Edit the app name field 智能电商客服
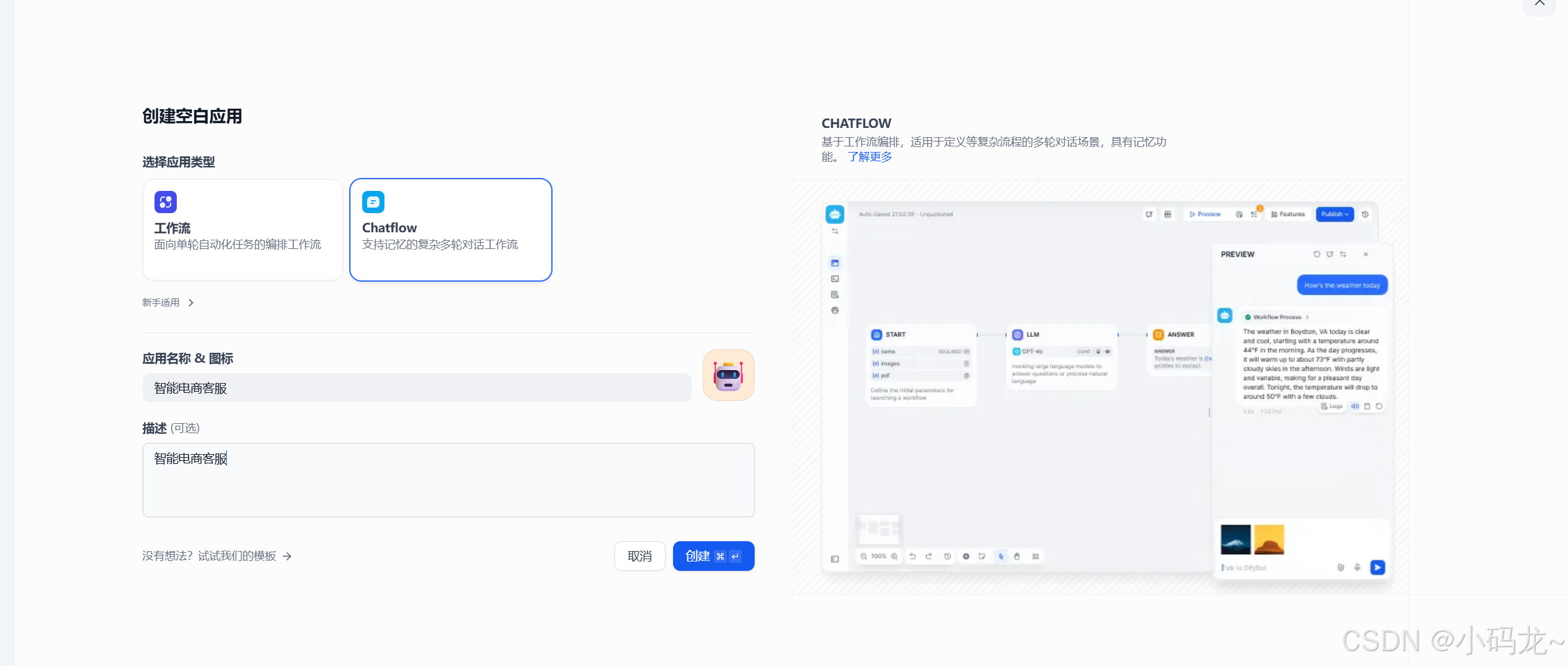Image resolution: width=1568 pixels, height=666 pixels. [417, 388]
